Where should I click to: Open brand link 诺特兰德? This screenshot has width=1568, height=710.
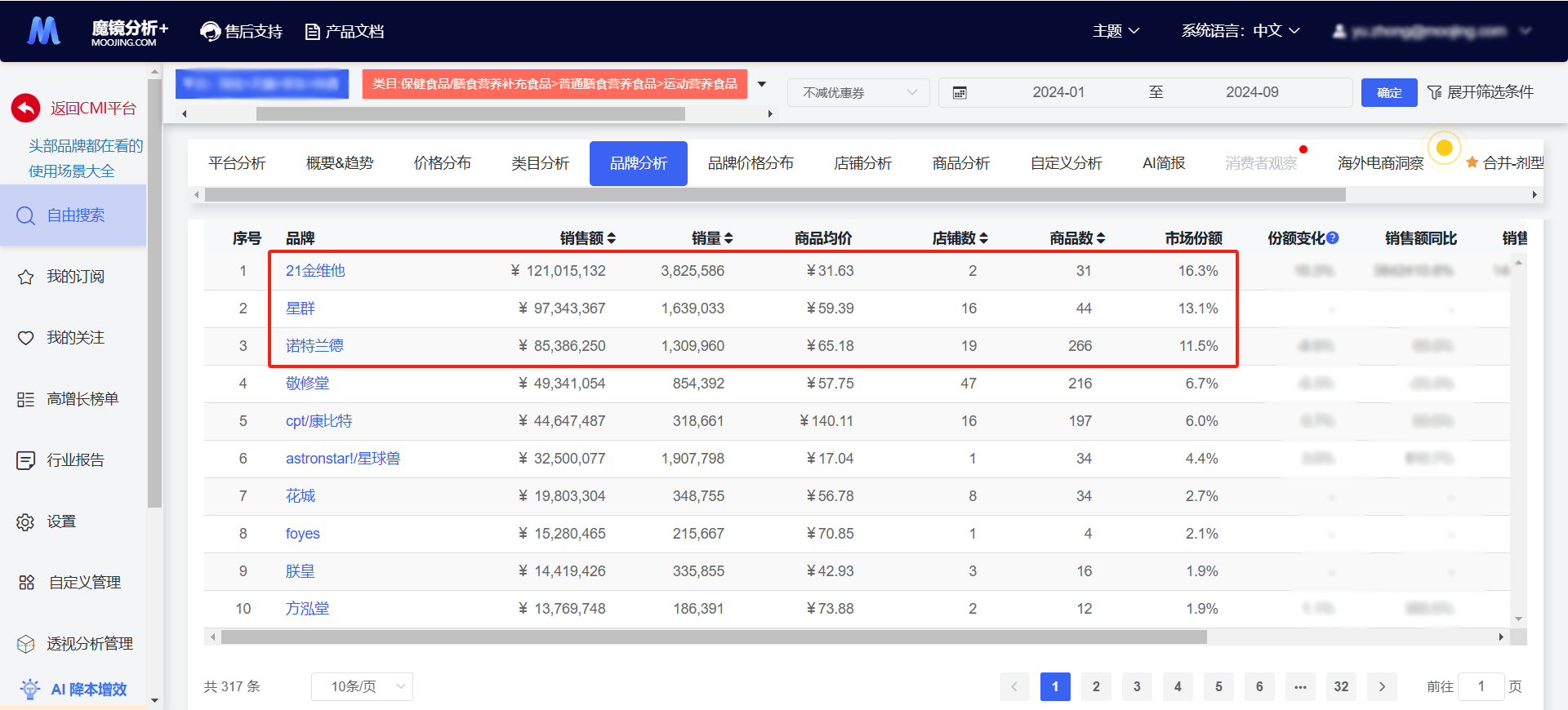(315, 346)
